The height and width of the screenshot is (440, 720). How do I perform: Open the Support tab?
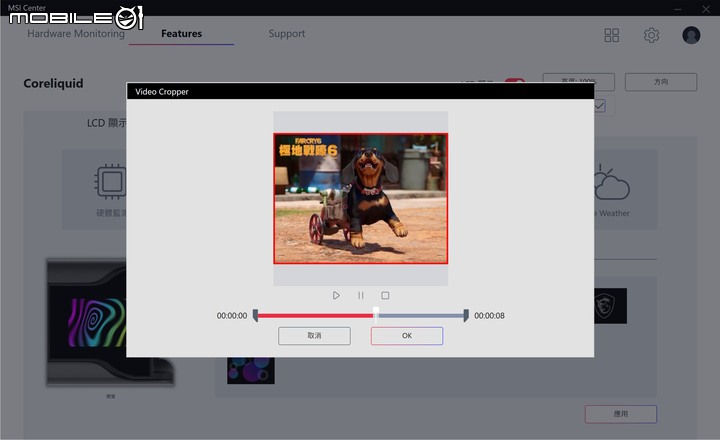pos(287,34)
